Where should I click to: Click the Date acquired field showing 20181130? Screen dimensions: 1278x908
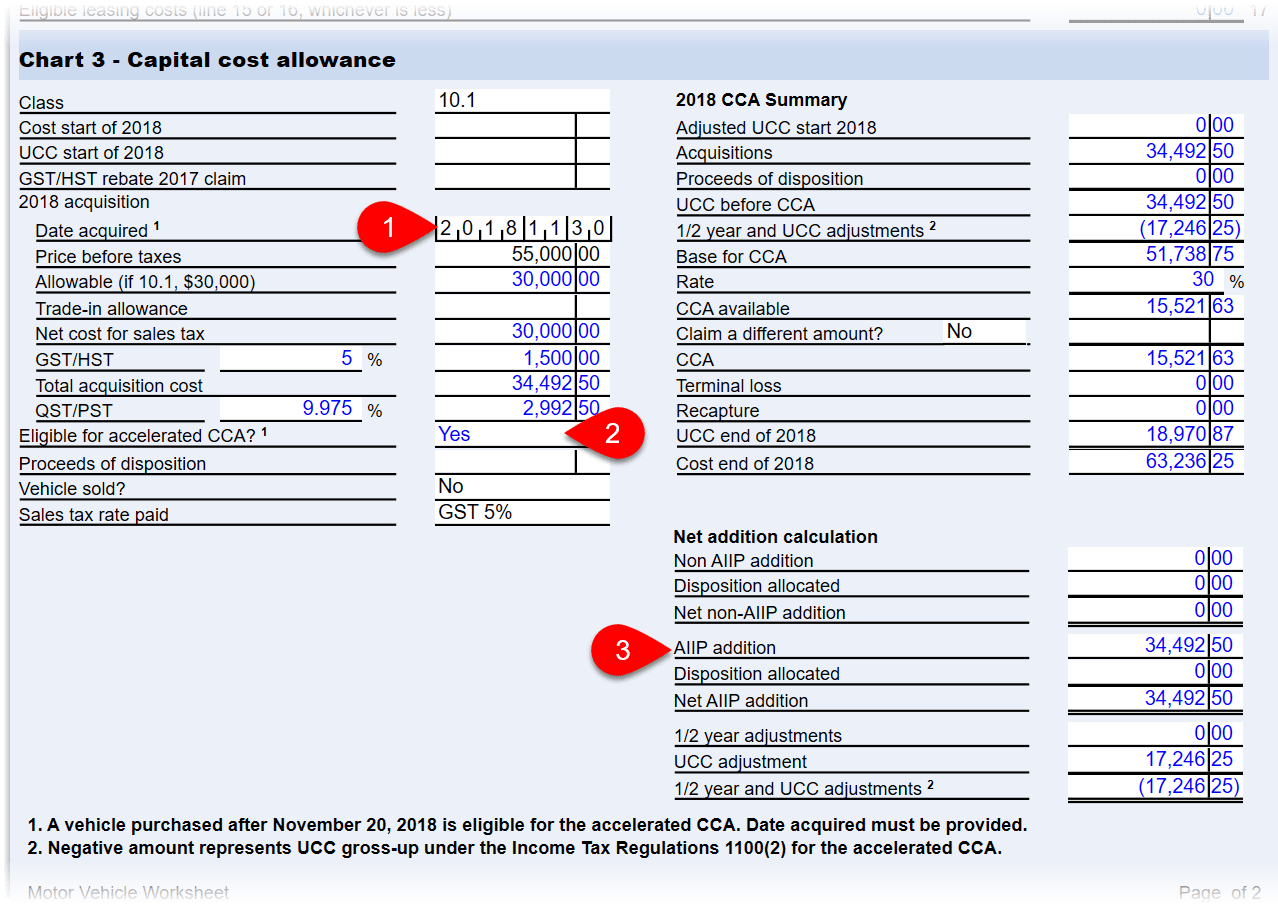coord(524,229)
